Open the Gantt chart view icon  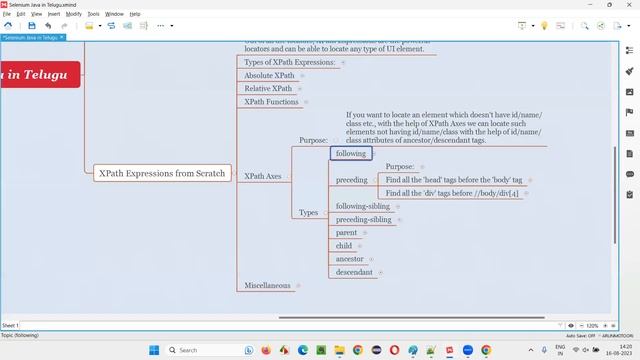pyautogui.click(x=561, y=26)
